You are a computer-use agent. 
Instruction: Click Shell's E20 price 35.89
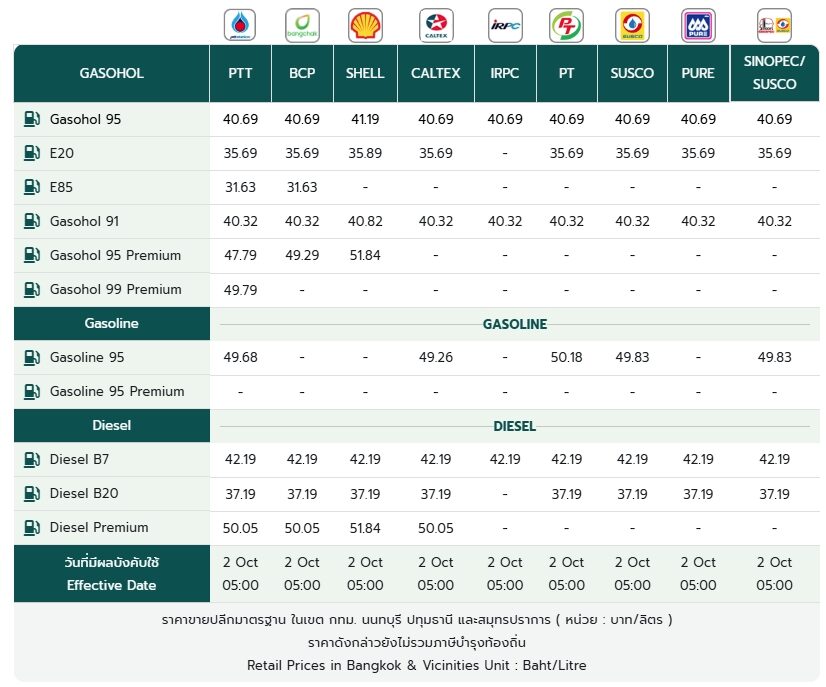tap(365, 153)
